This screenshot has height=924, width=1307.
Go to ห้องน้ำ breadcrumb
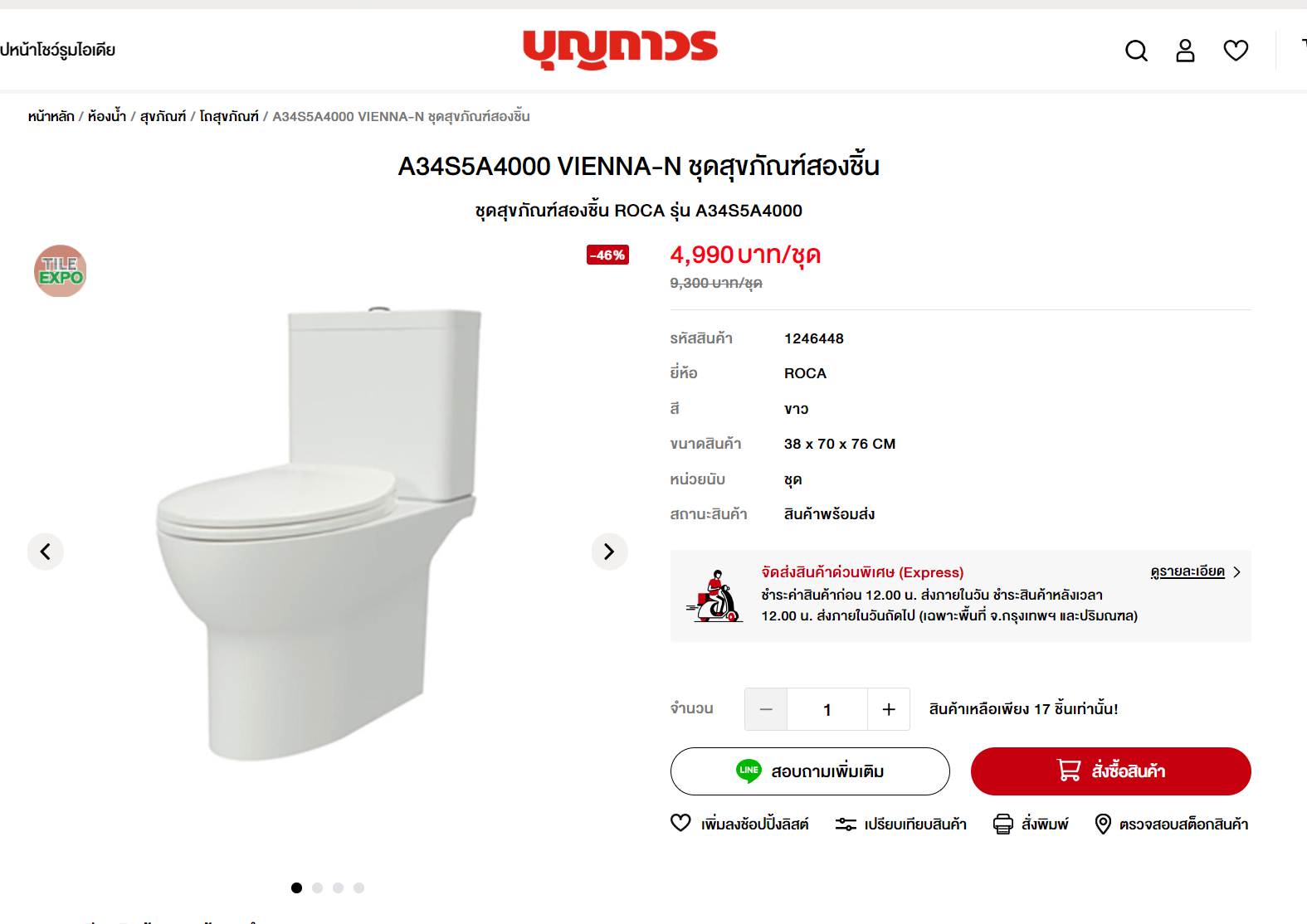point(107,116)
